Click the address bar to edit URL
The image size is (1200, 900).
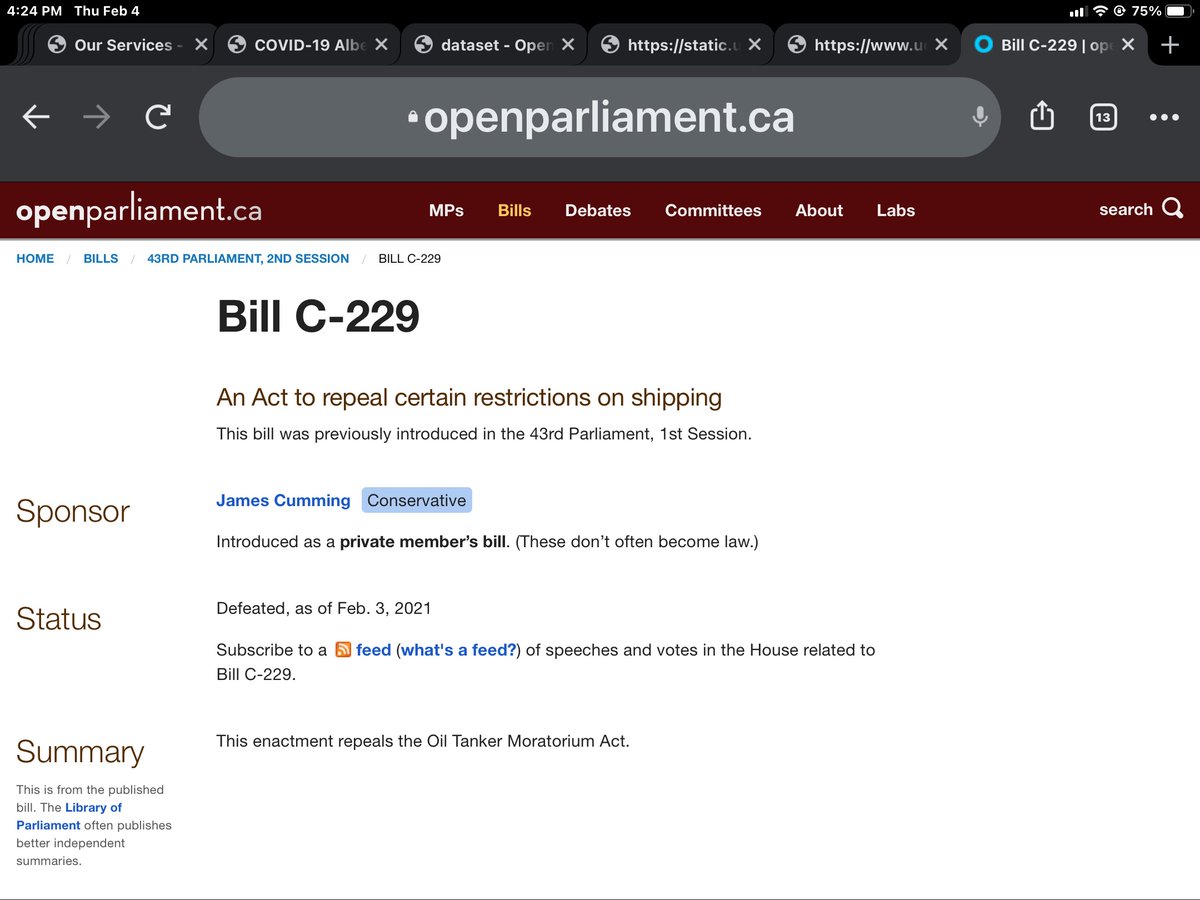[598, 117]
